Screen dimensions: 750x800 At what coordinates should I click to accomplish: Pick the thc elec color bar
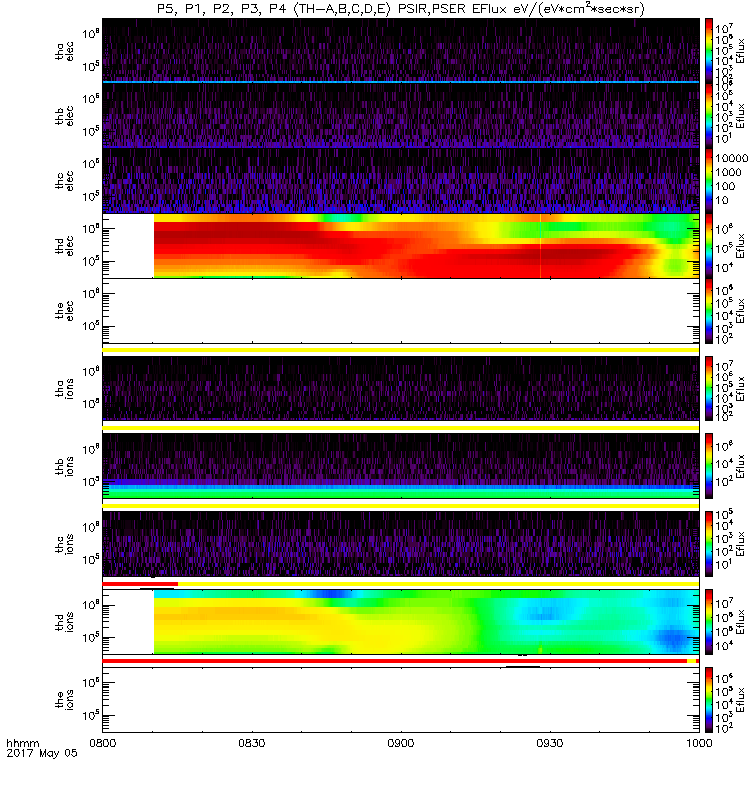click(709, 181)
